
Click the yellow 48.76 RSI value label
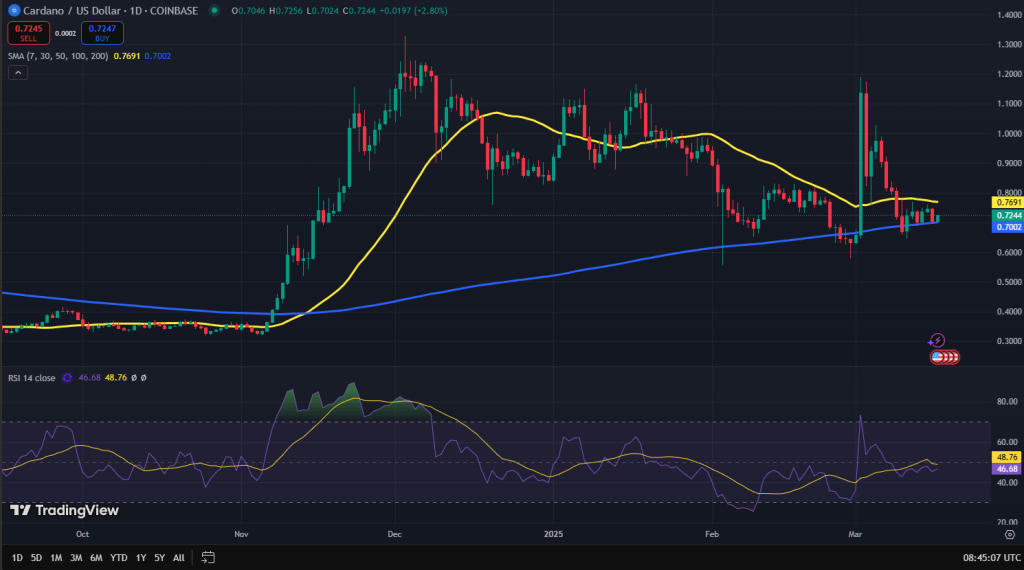click(1006, 457)
